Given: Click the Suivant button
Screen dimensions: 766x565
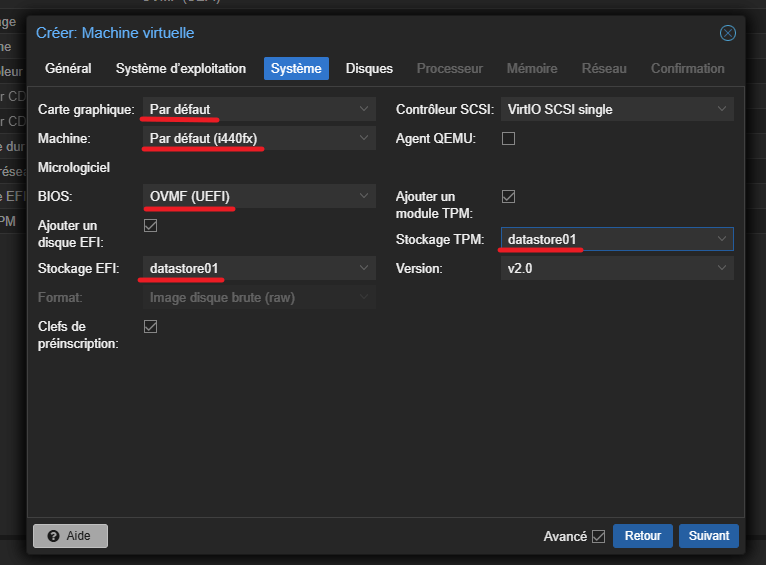Looking at the screenshot, I should point(709,536).
